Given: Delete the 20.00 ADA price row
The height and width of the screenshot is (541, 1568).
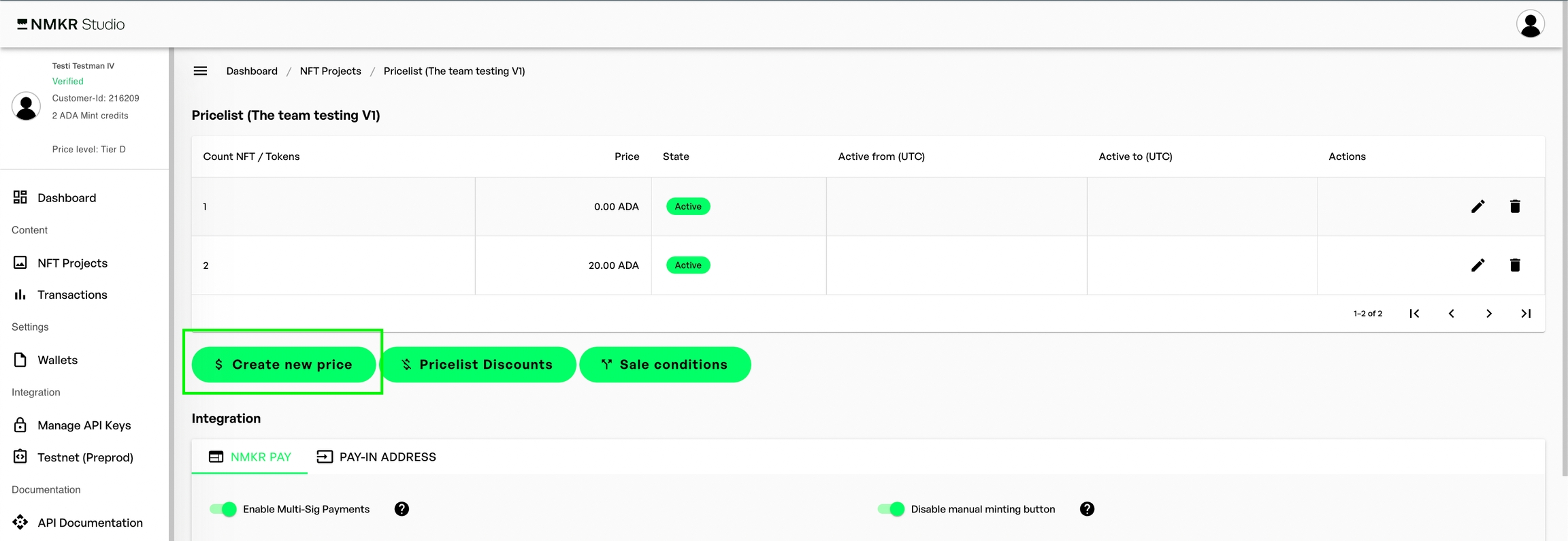Looking at the screenshot, I should (1515, 265).
